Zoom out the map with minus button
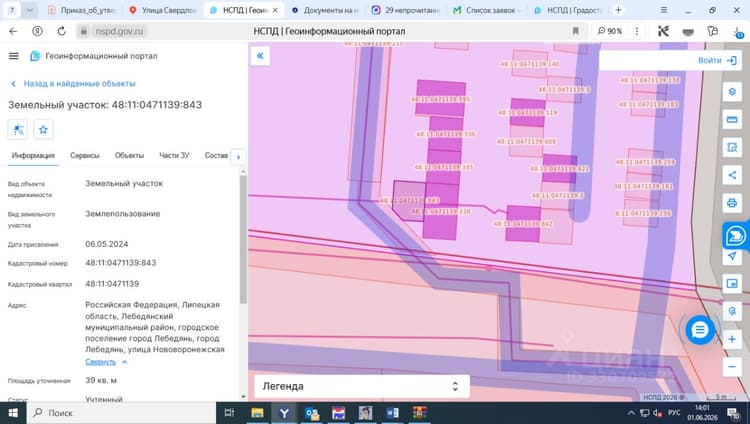 732,367
